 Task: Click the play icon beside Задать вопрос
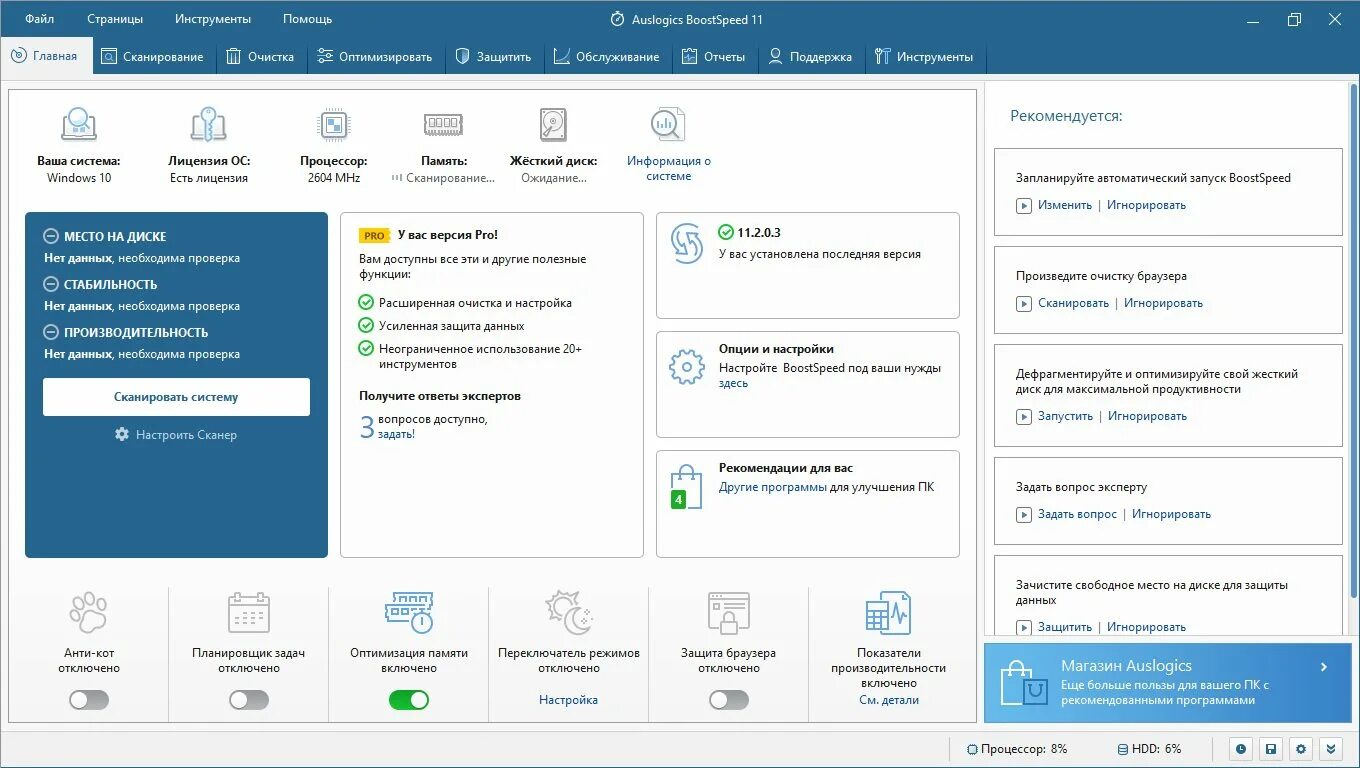click(1024, 514)
